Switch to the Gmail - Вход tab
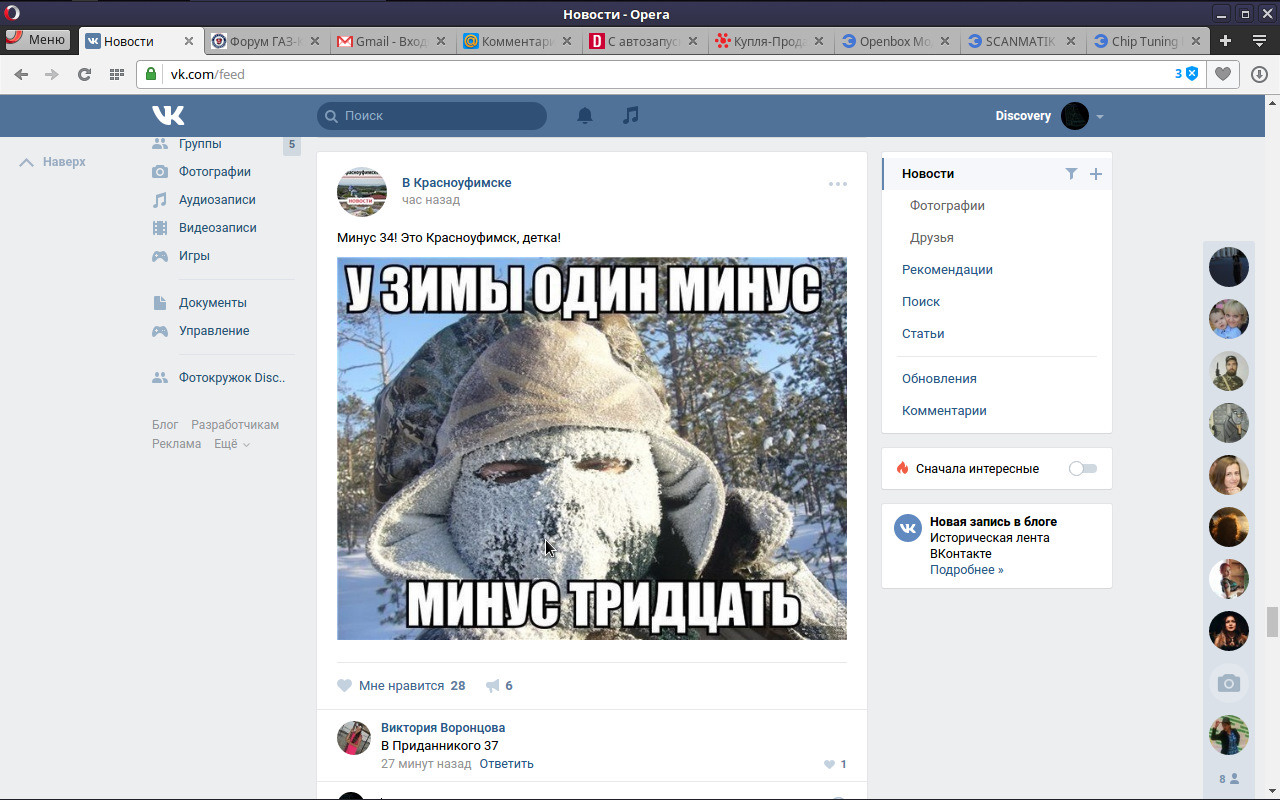1280x800 pixels. [x=394, y=41]
